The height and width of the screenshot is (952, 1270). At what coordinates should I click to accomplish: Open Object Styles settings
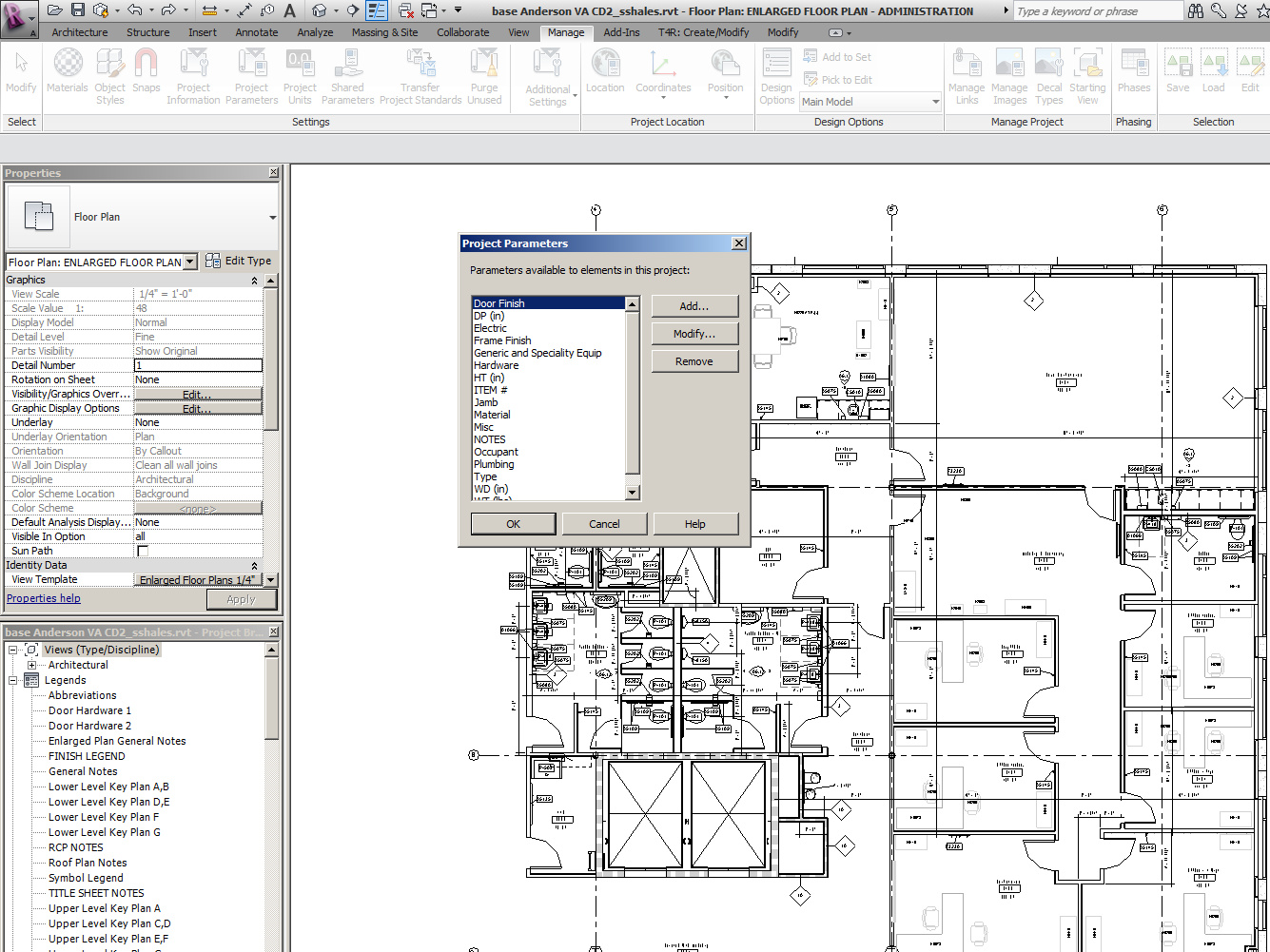109,76
